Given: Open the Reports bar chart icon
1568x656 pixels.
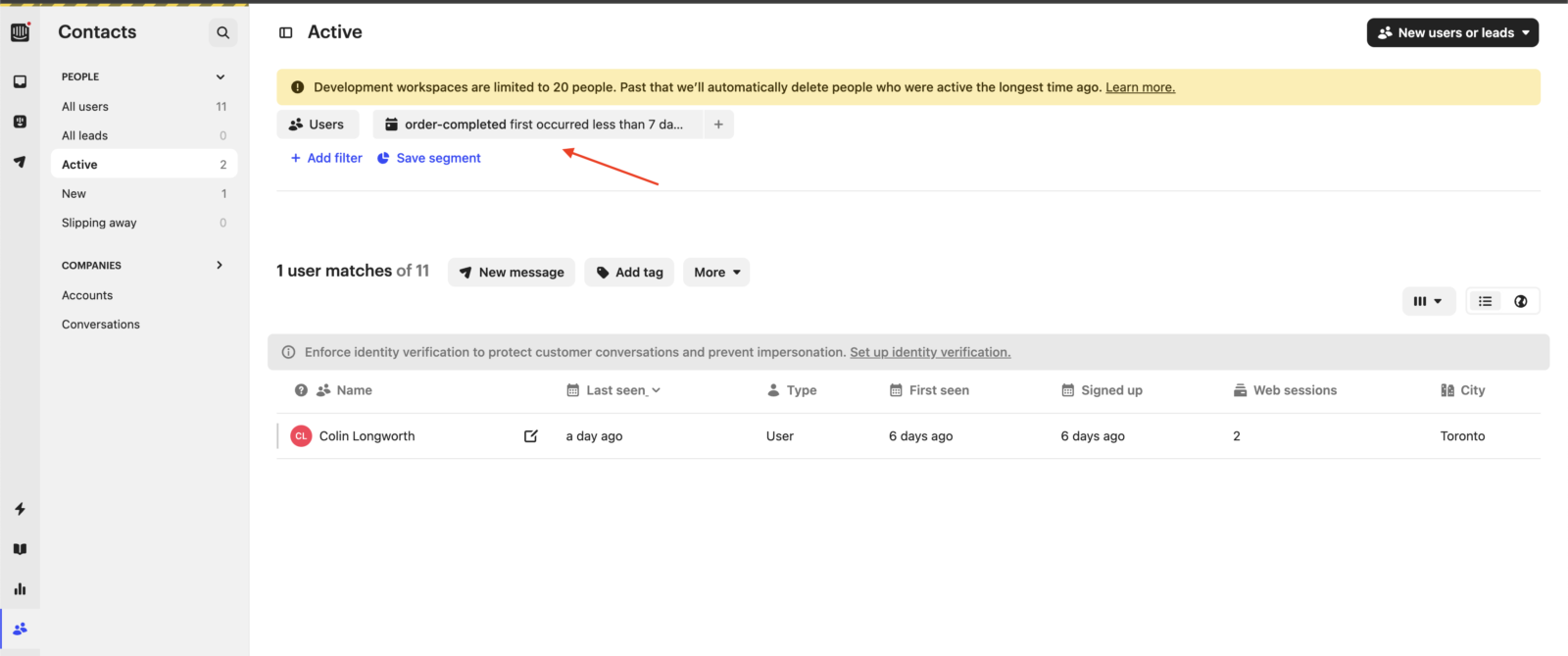Looking at the screenshot, I should click(20, 589).
